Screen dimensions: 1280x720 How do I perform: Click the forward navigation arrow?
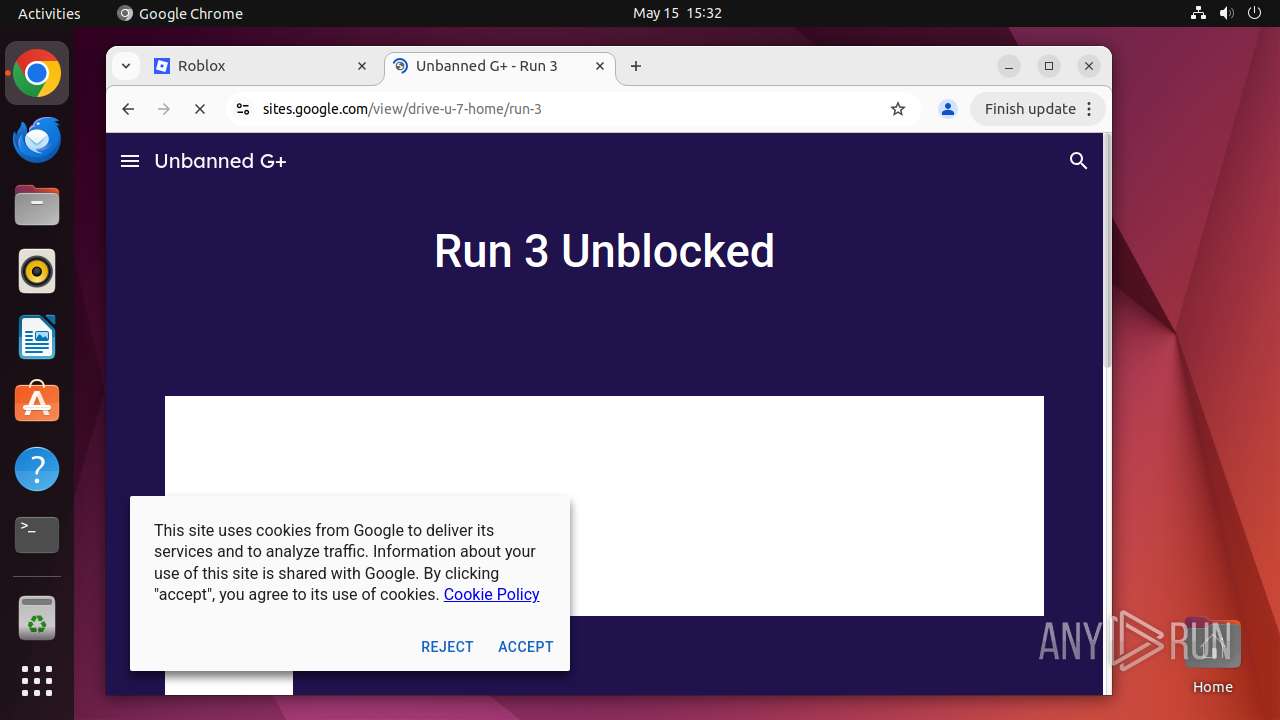(x=164, y=109)
